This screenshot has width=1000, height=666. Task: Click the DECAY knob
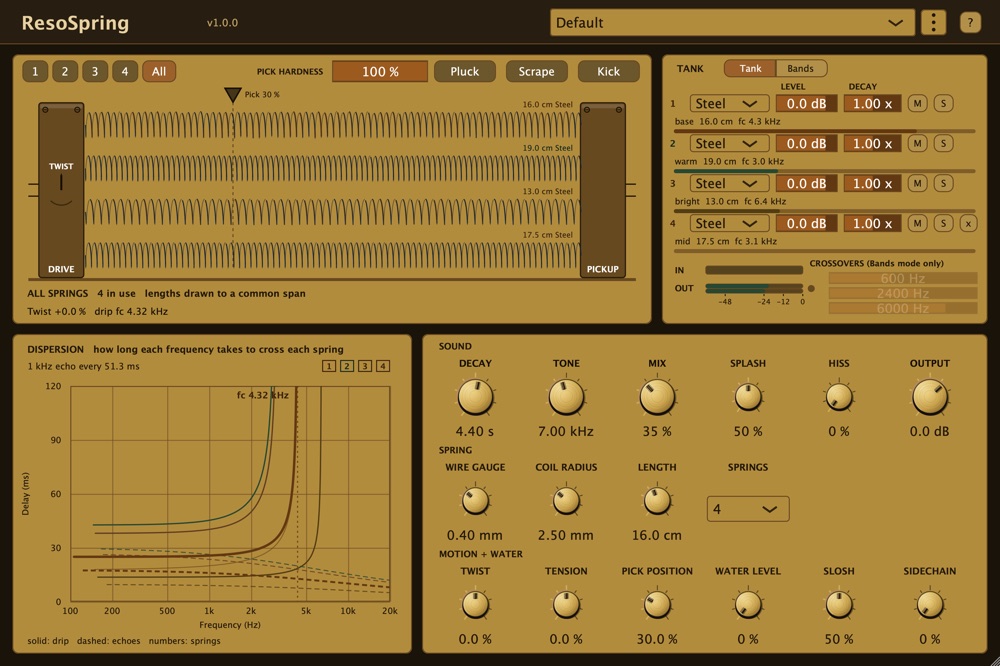475,397
